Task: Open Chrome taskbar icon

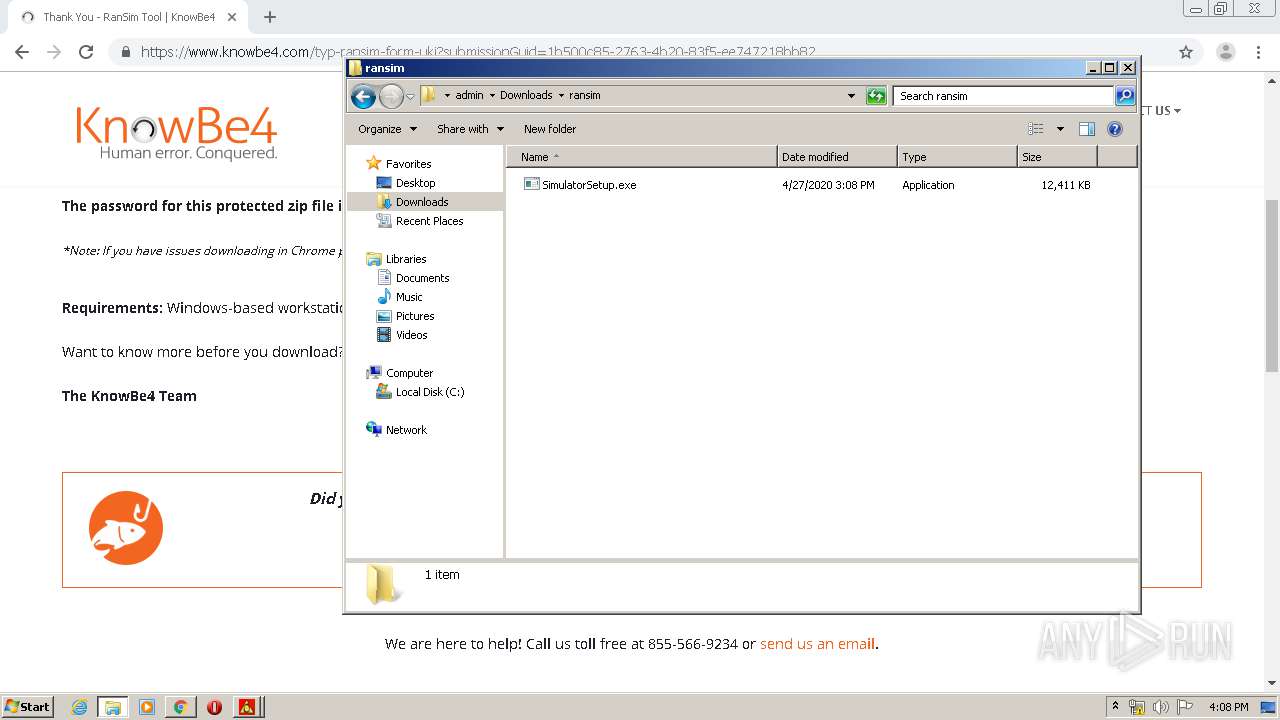Action: (x=180, y=707)
